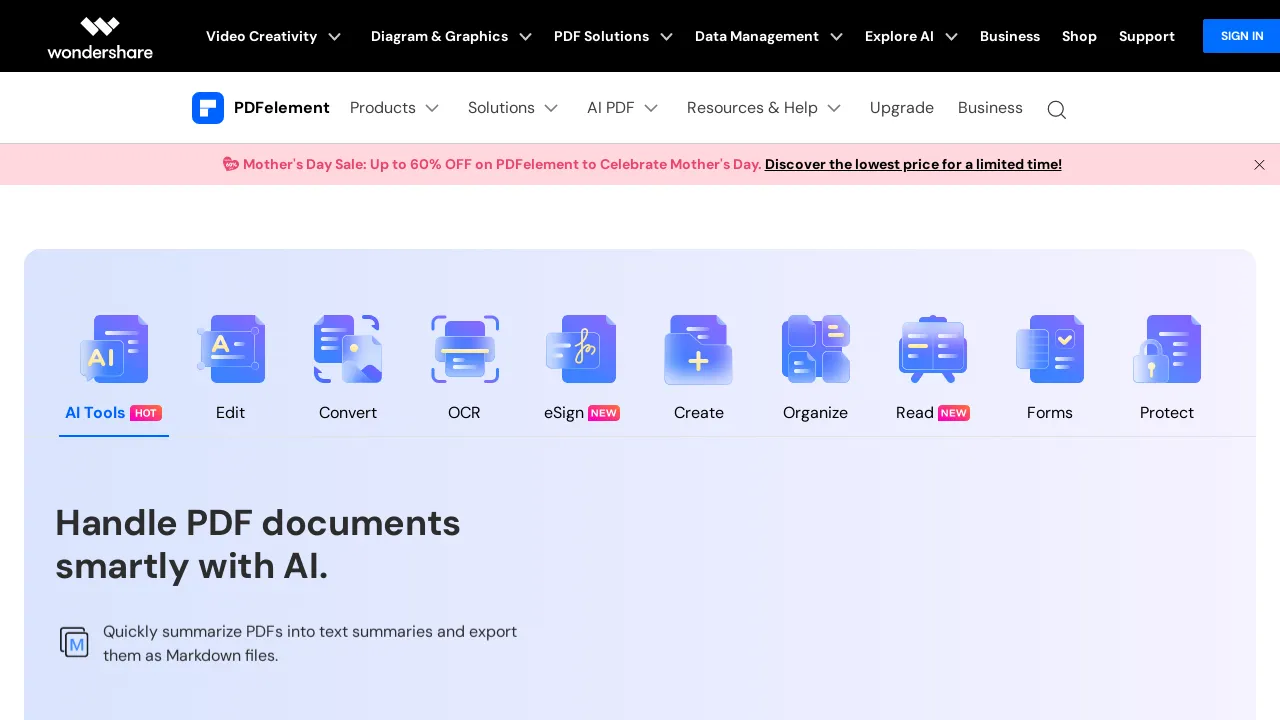Click the PDFelement logo icon

point(208,108)
